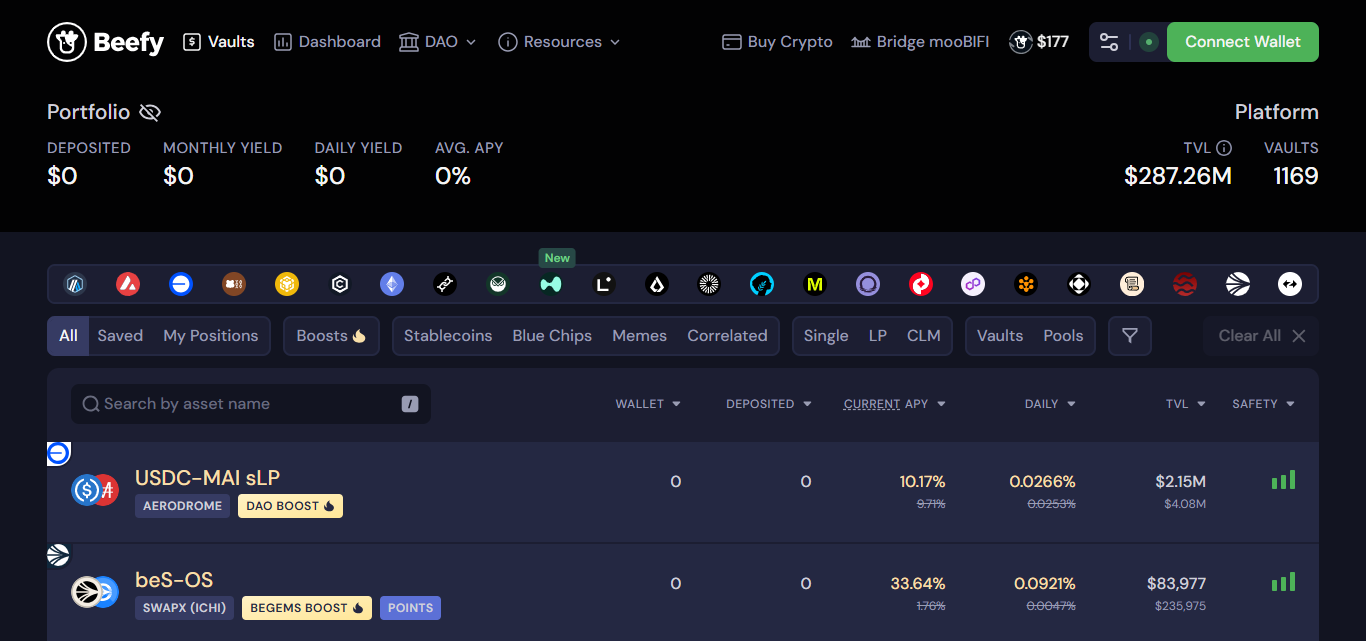Viewport: 1366px width, 641px height.
Task: Pick the Rootstock chain icon
Action: click(1026, 285)
